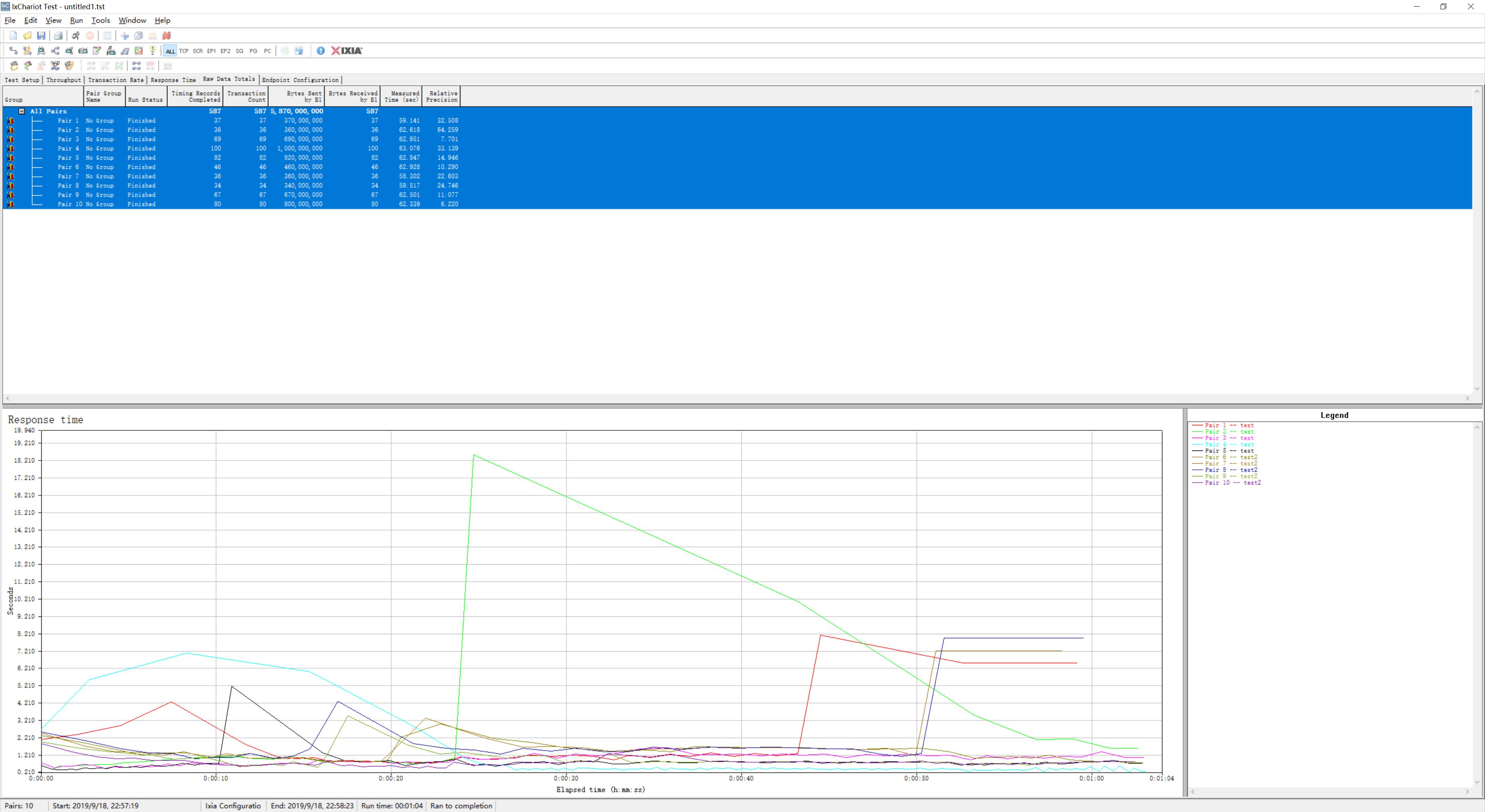1485x812 pixels.
Task: Switch to the Throughput tab
Action: [x=63, y=80]
